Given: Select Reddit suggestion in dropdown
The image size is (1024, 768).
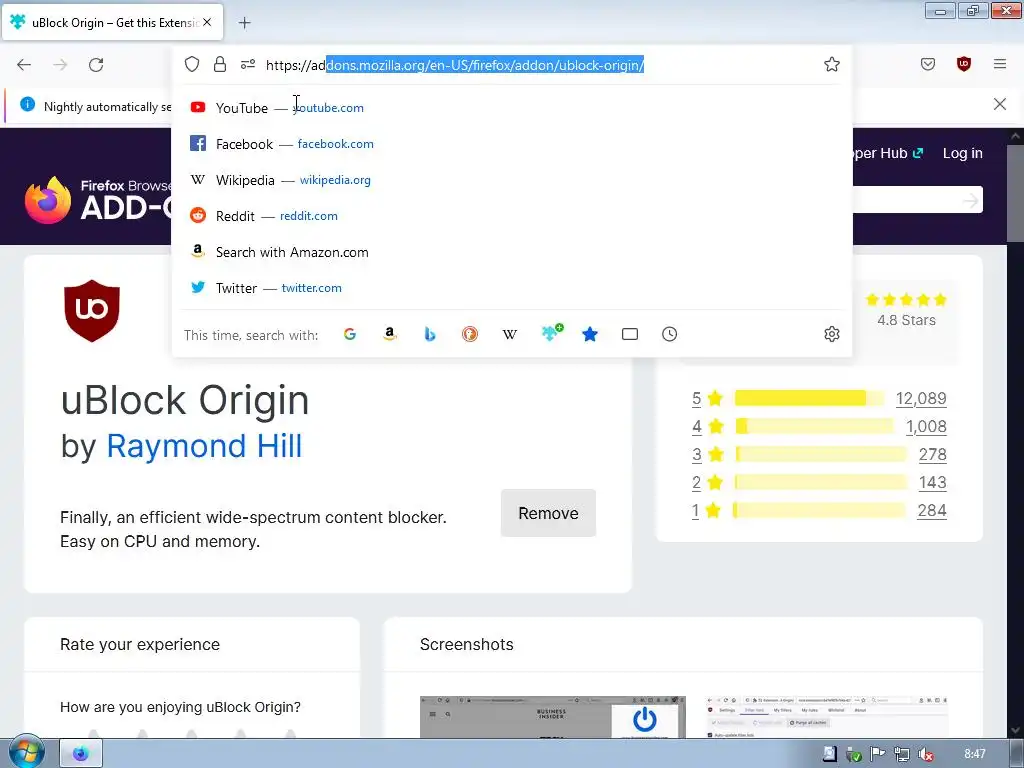Looking at the screenshot, I should (x=511, y=216).
